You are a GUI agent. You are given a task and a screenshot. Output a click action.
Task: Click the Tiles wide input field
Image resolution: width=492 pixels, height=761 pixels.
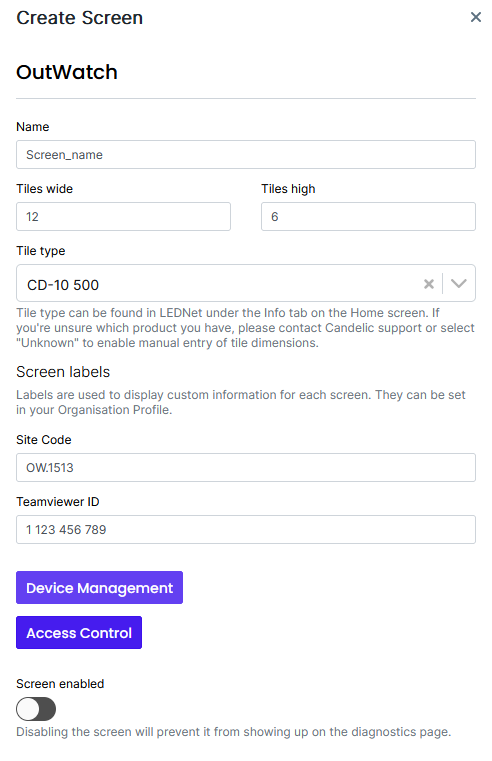pyautogui.click(x=123, y=216)
